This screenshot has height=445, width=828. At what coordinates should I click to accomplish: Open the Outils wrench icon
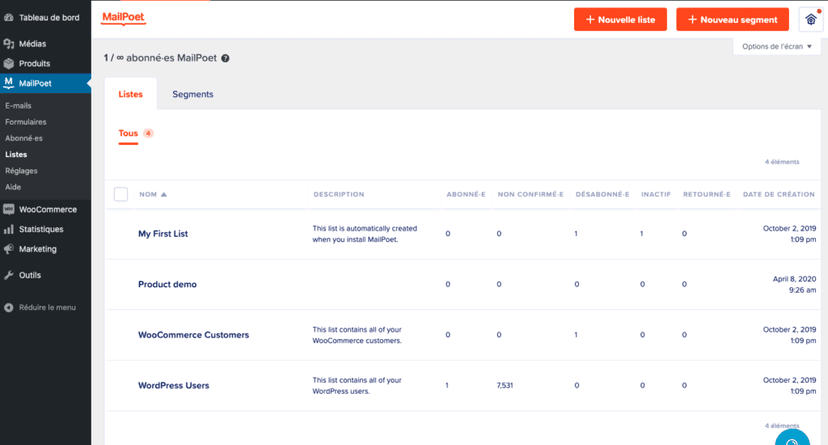9,275
